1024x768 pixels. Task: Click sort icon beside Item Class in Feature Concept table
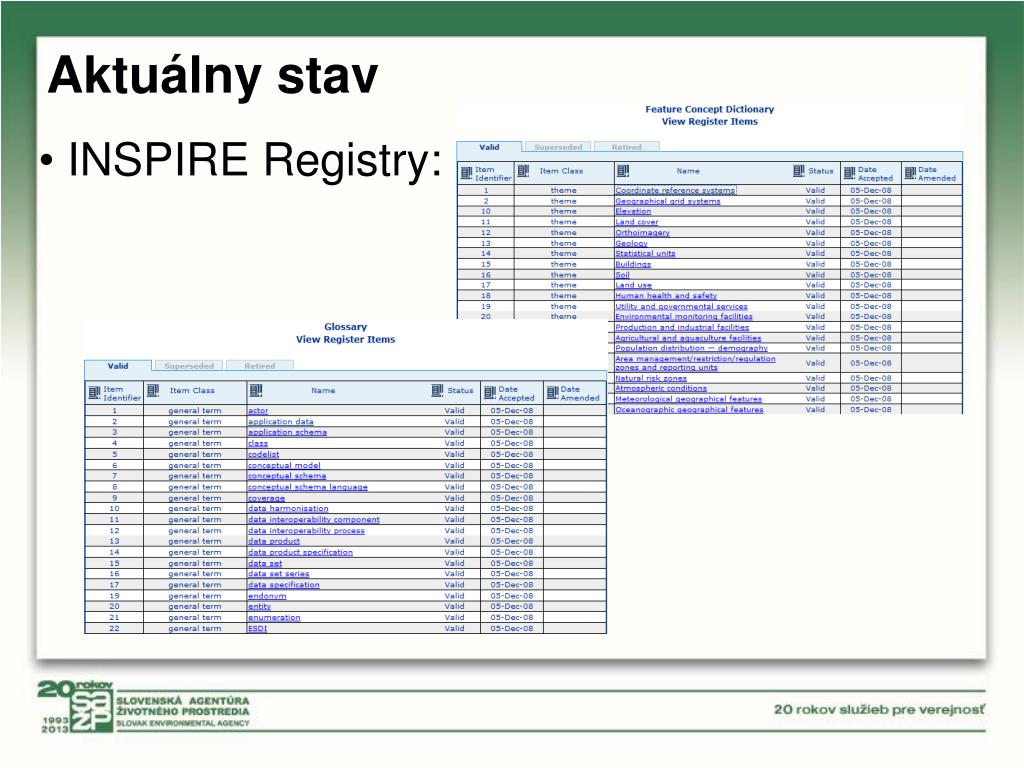523,171
